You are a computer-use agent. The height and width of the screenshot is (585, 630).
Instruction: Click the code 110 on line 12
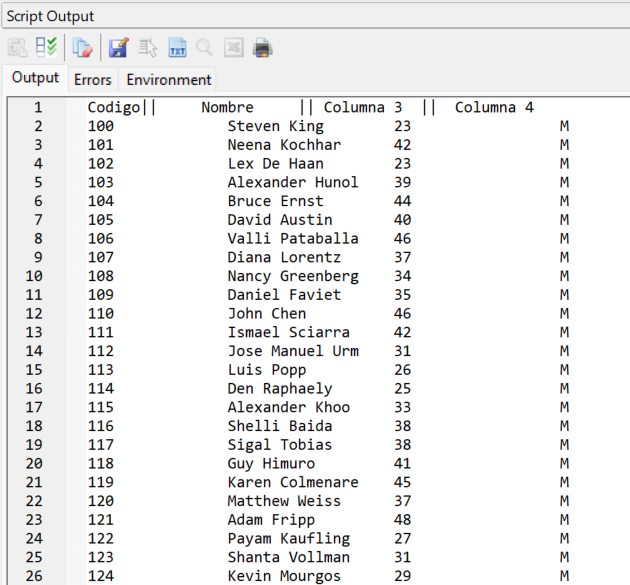click(x=101, y=313)
